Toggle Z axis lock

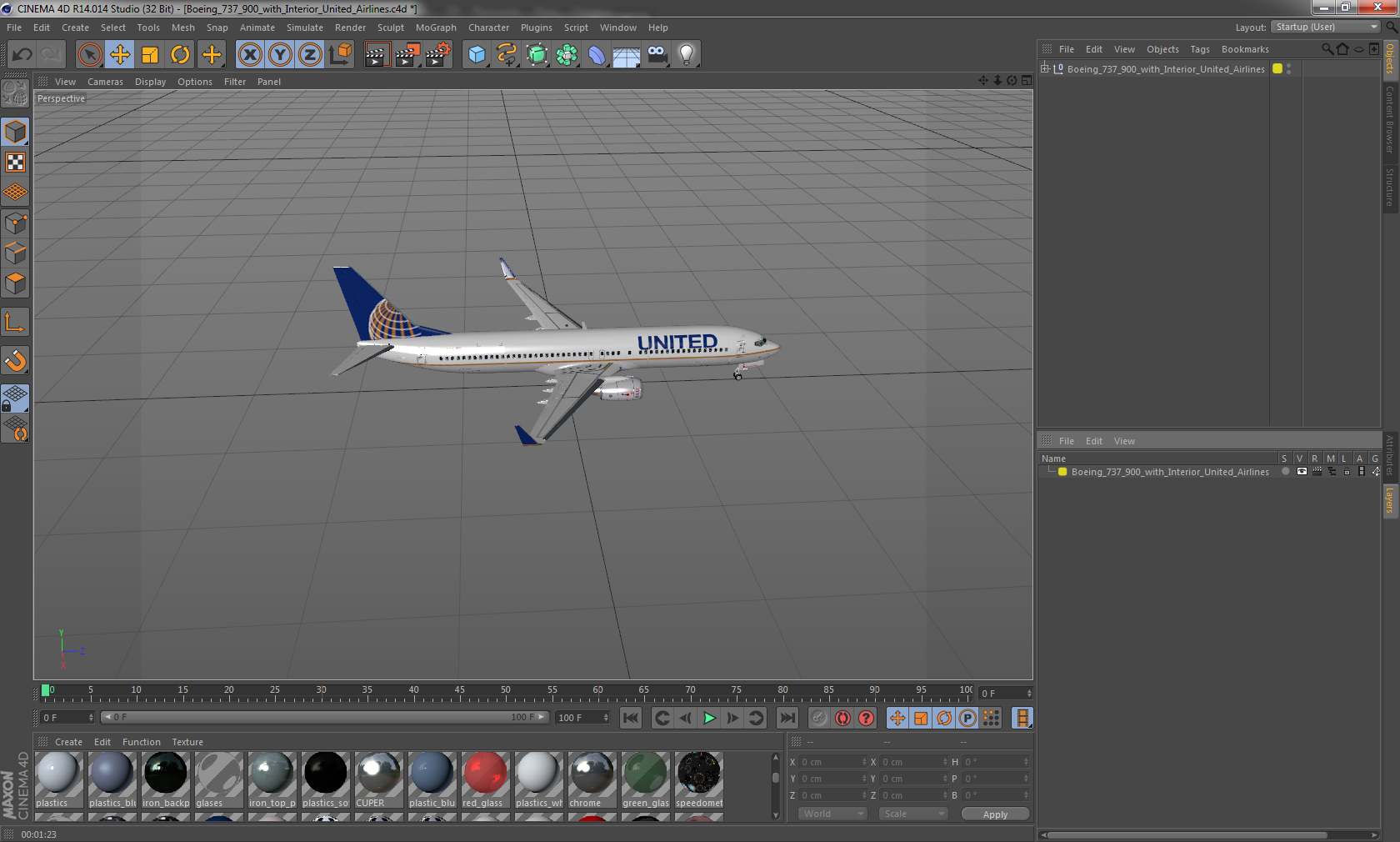310,55
